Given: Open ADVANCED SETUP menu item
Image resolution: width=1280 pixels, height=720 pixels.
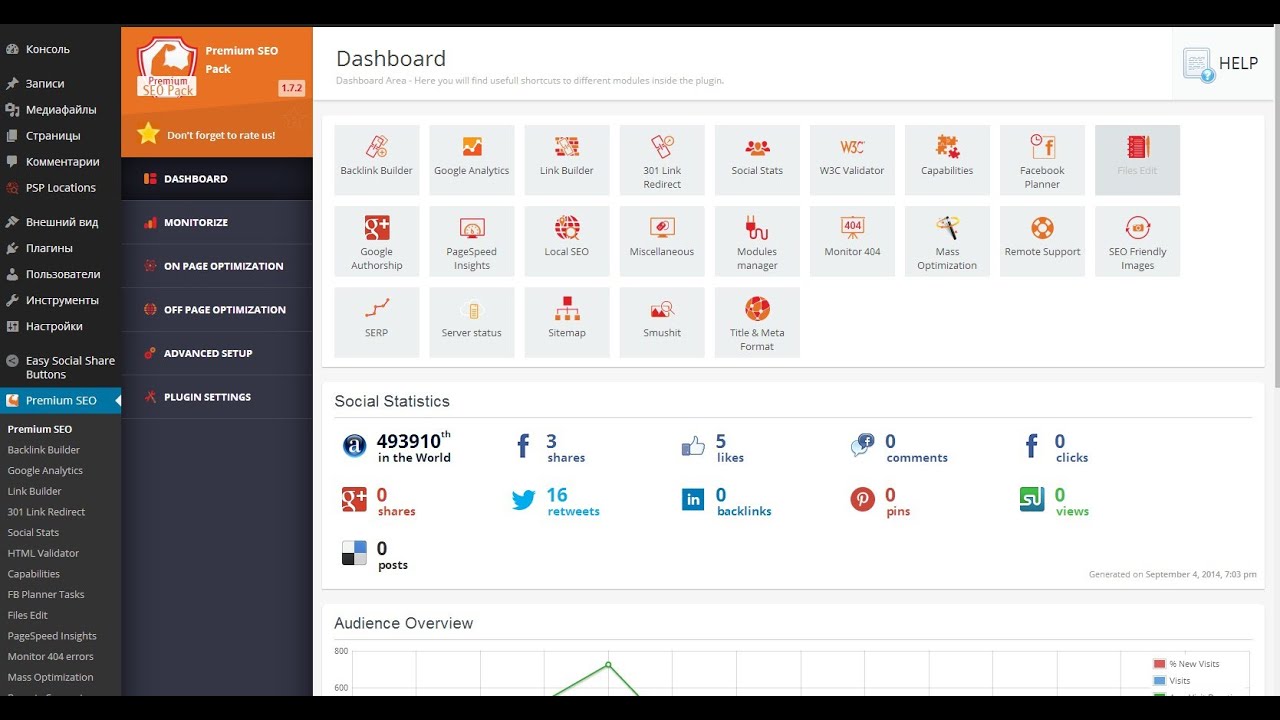Looking at the screenshot, I should coord(217,353).
